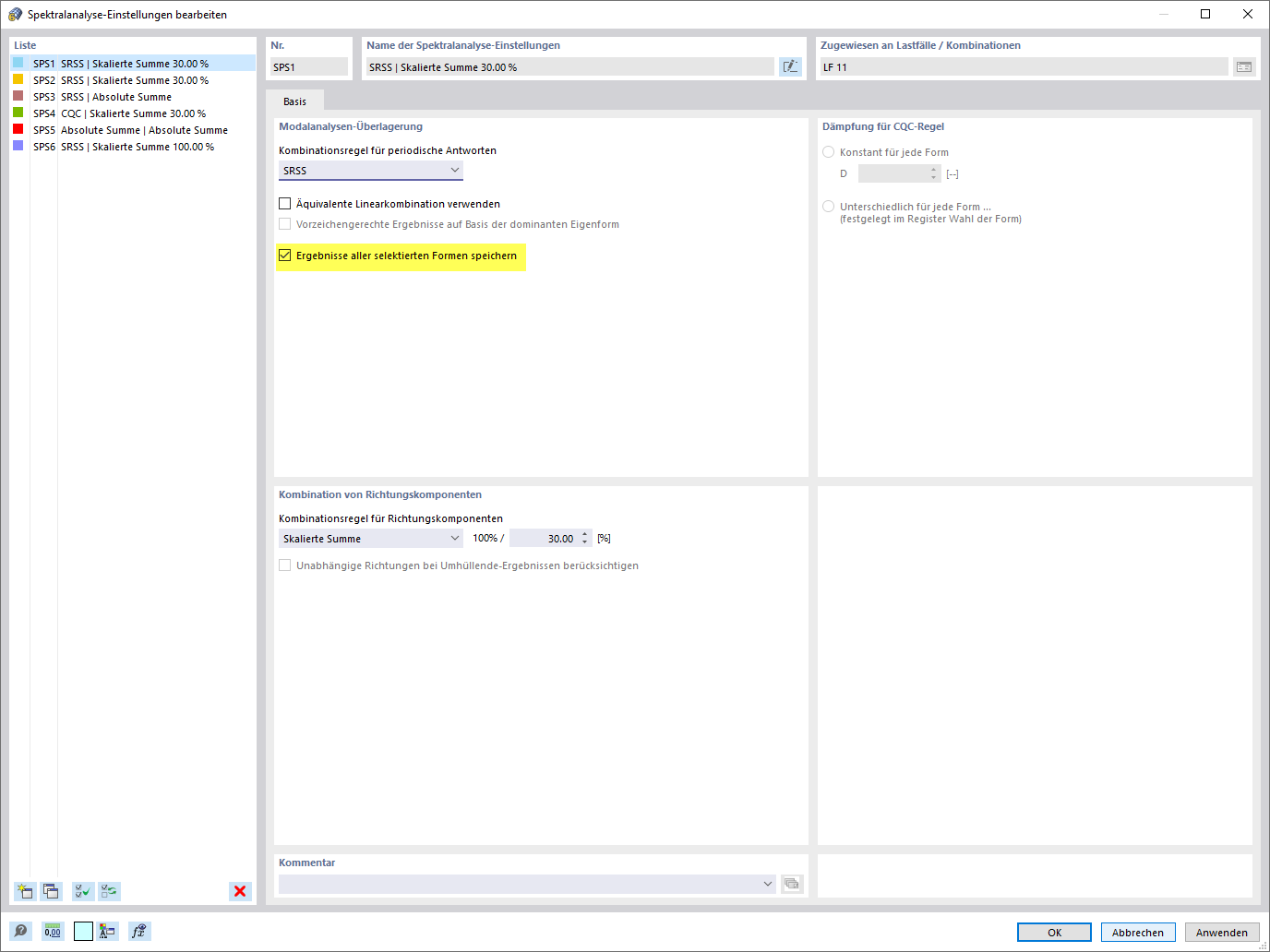The width and height of the screenshot is (1270, 952).
Task: Decrease the 30.00 percentage value with the down arrow
Action: pyautogui.click(x=585, y=542)
